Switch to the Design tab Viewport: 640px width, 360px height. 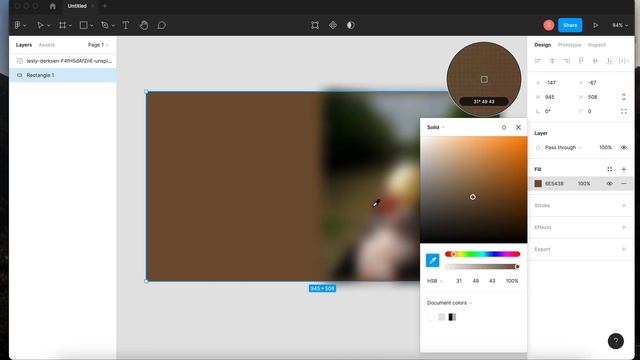tap(542, 45)
